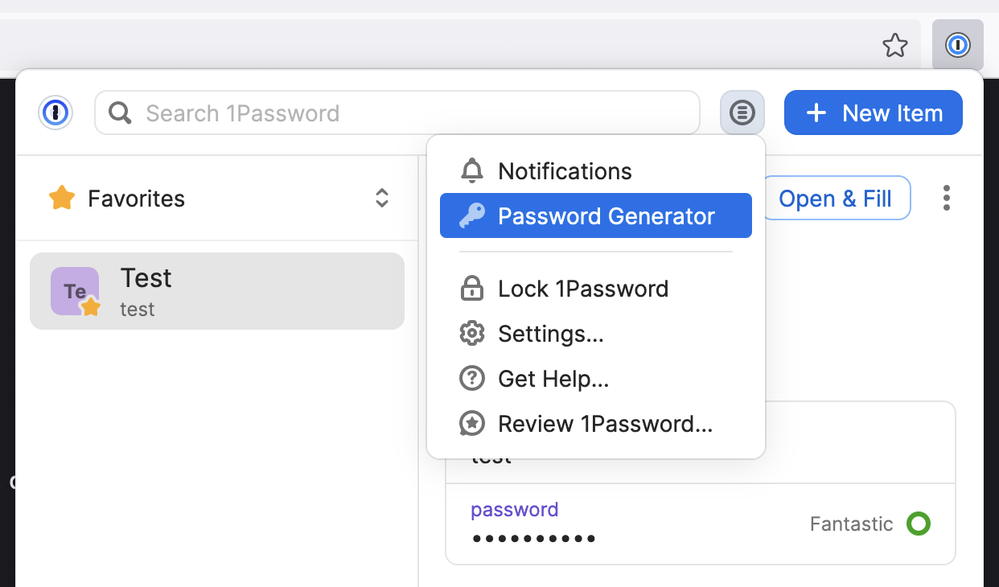Click the 1Password logo beside the search field
This screenshot has height=587, width=999.
(55, 113)
